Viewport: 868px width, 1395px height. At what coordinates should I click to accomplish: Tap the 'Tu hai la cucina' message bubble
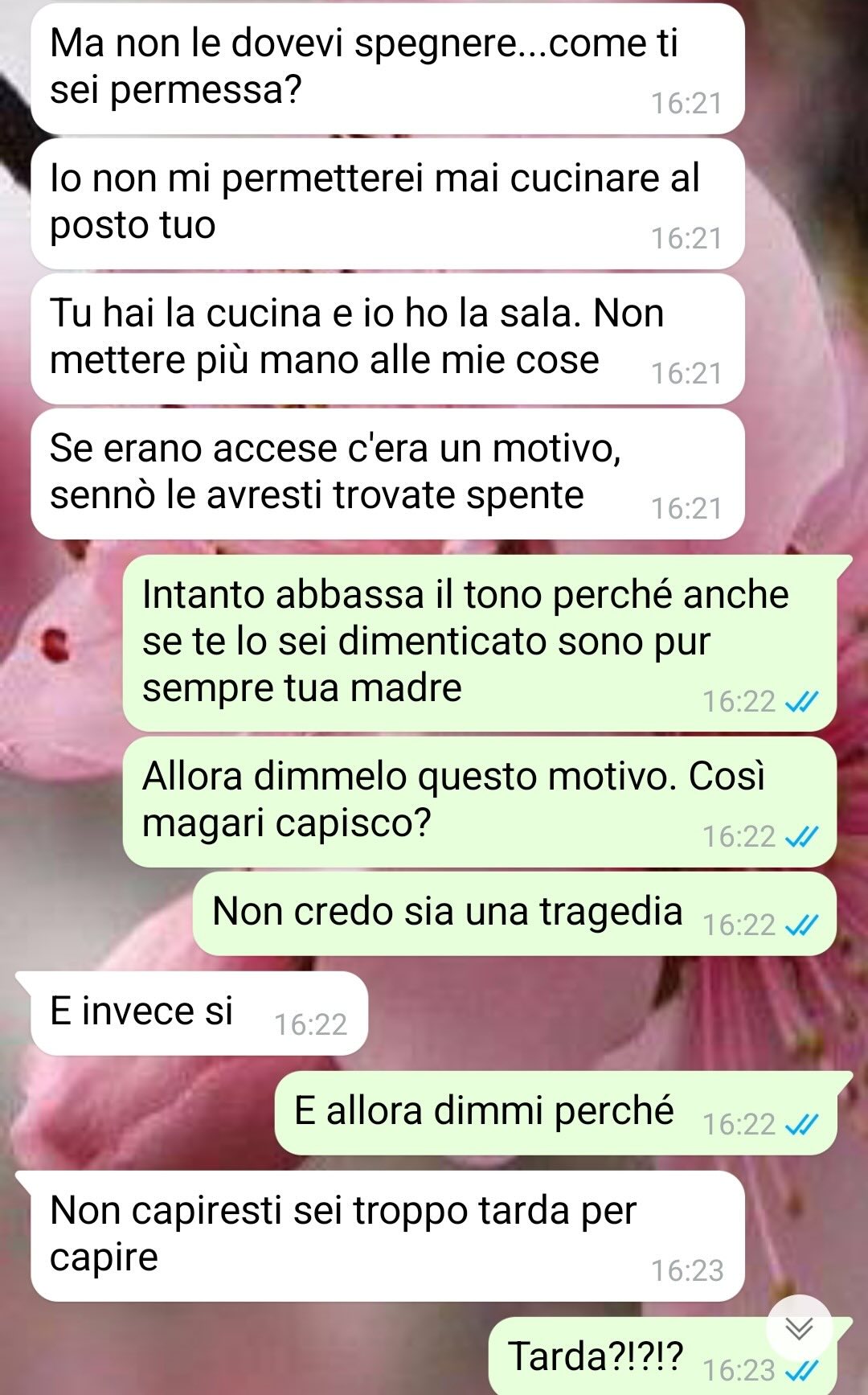point(387,339)
